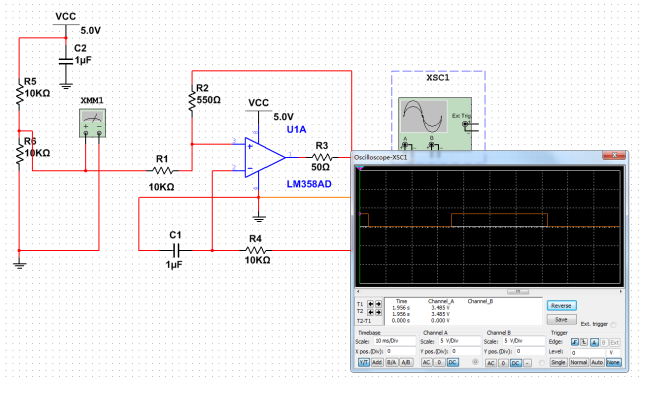Viewport: 656px width, 394px height.
Task: Select Auto trigger mode
Action: pos(597,362)
